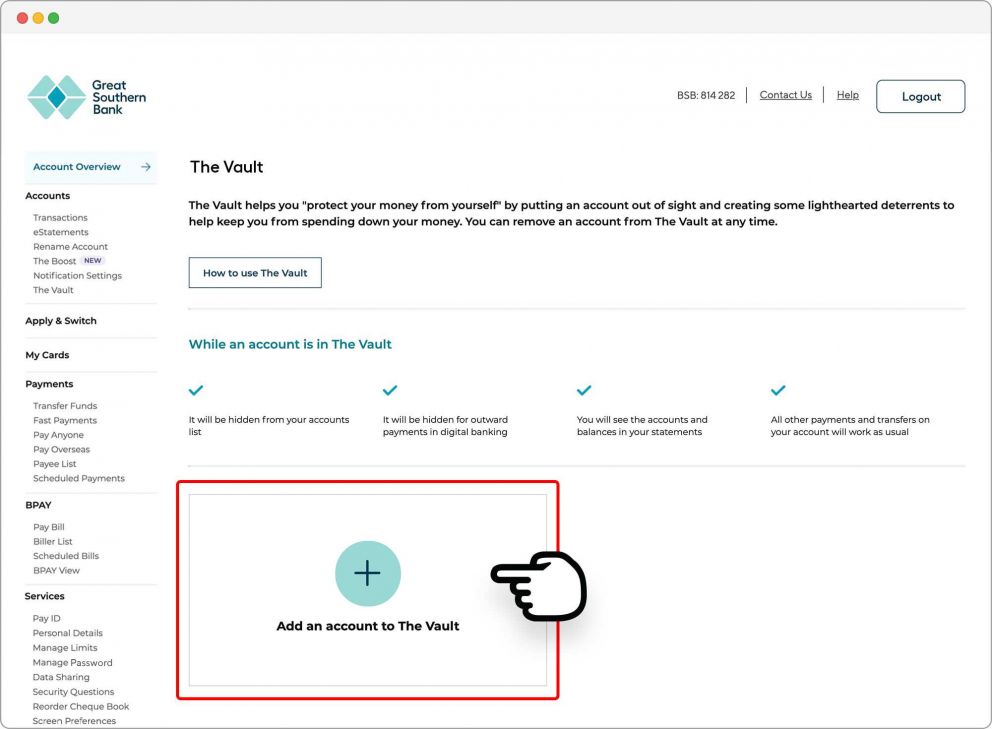Open Scheduled Bills

click(66, 556)
